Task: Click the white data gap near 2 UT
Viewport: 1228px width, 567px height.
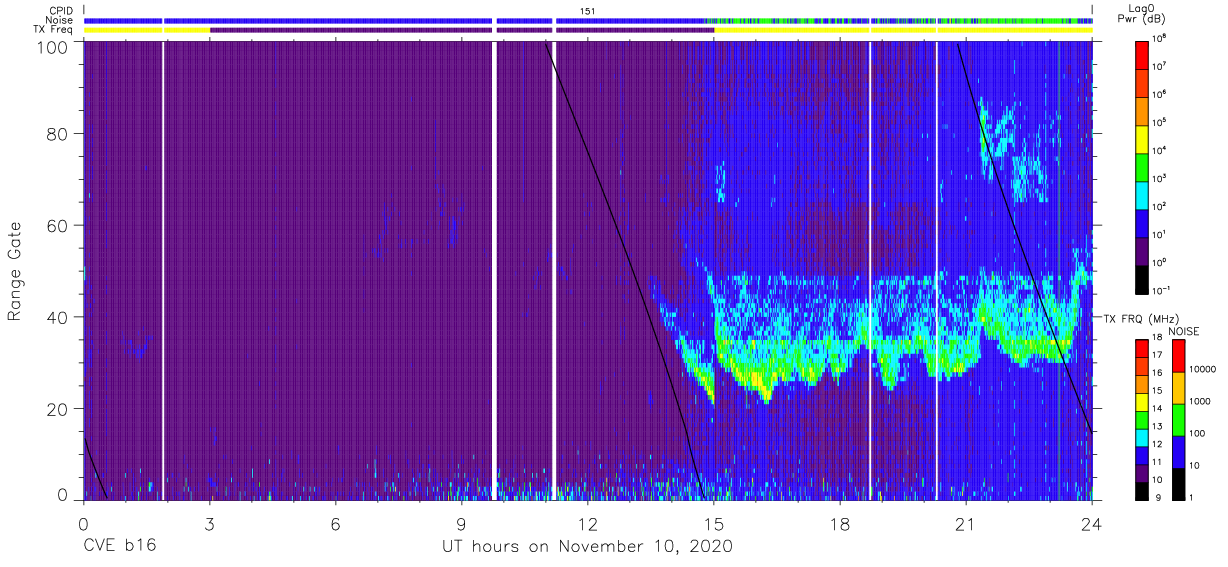Action: pos(162,271)
